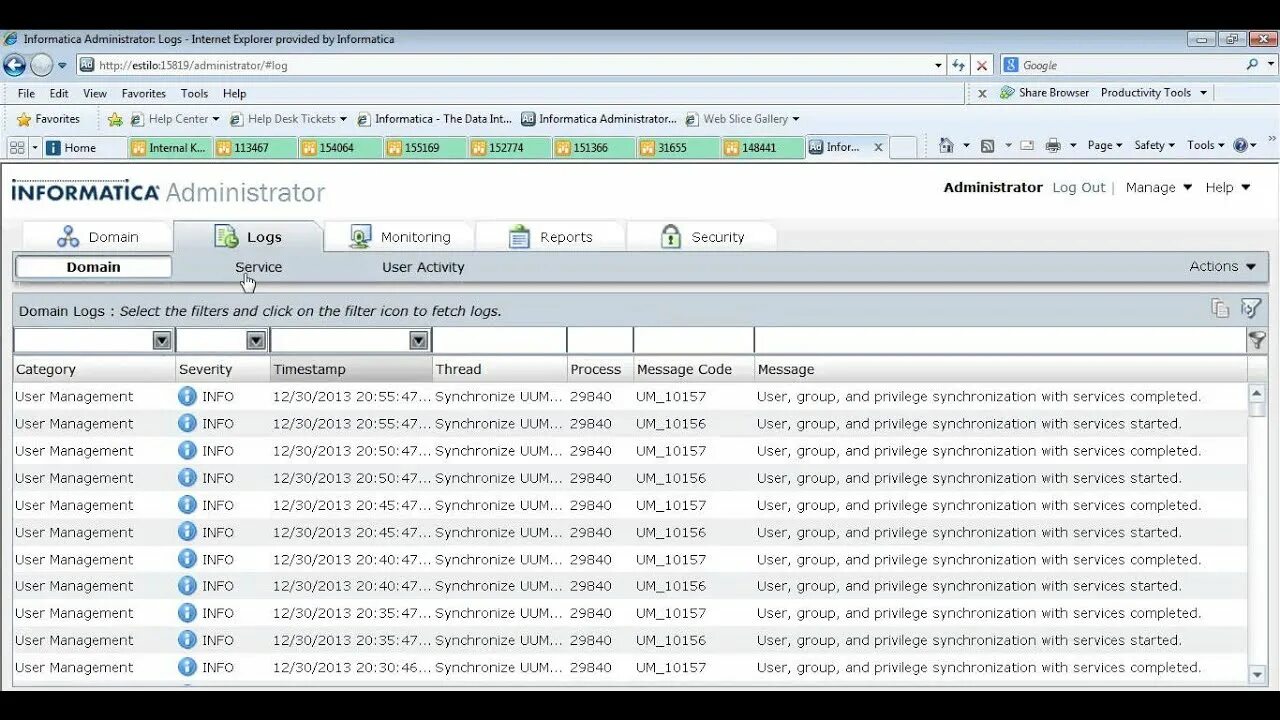Open the Favorites menu in menu bar
Screen dimensions: 1280x720
(x=144, y=93)
